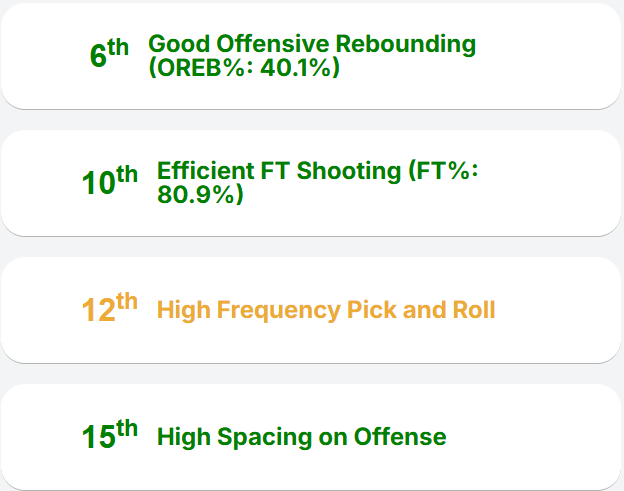Click the OREB%: 40.1% stat line
This screenshot has height=491, width=624.
point(244,68)
